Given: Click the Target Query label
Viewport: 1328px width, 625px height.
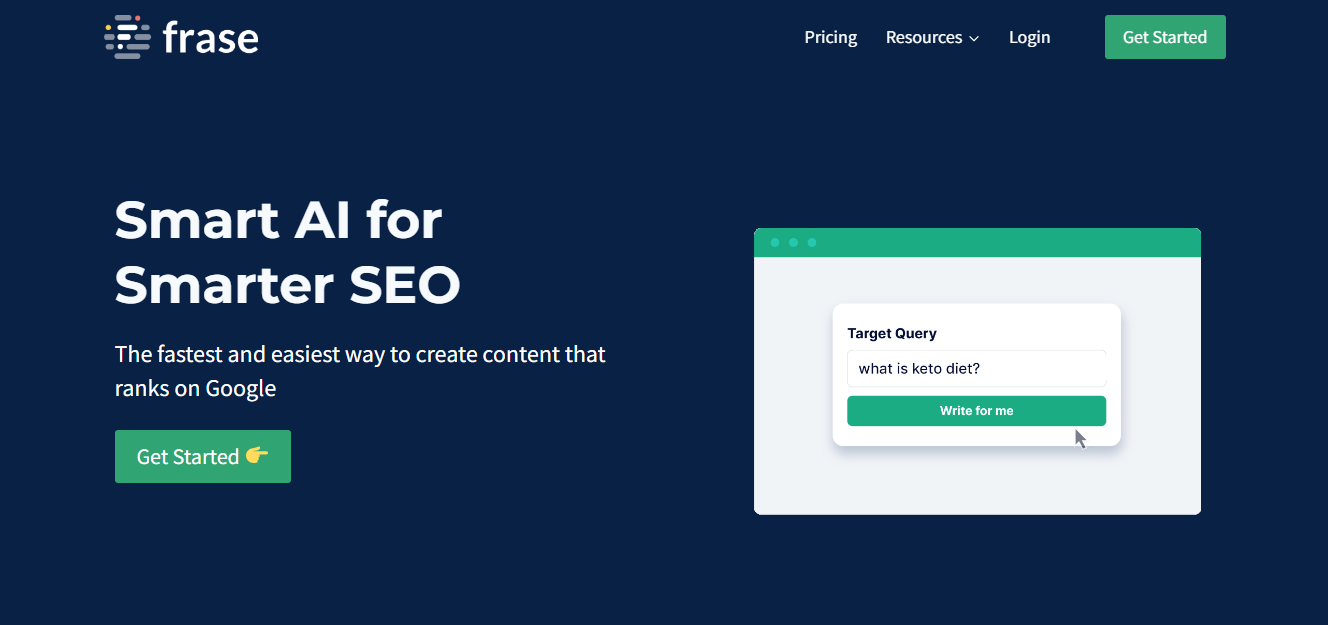Looking at the screenshot, I should click(x=892, y=333).
